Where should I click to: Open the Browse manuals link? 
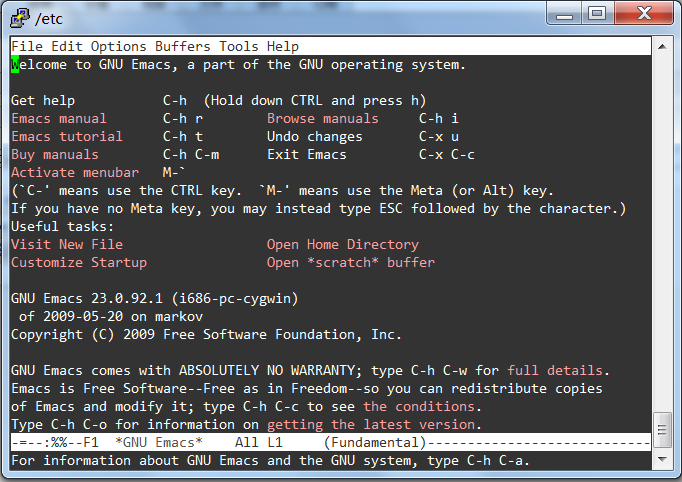[x=323, y=118]
